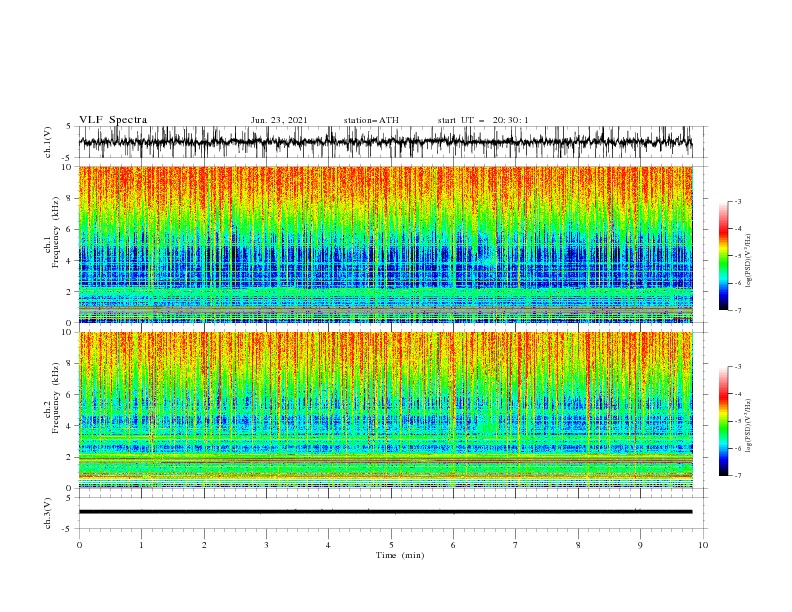
Task: Click the "-3" label on ch.1 colorbar
Action: tap(738, 201)
